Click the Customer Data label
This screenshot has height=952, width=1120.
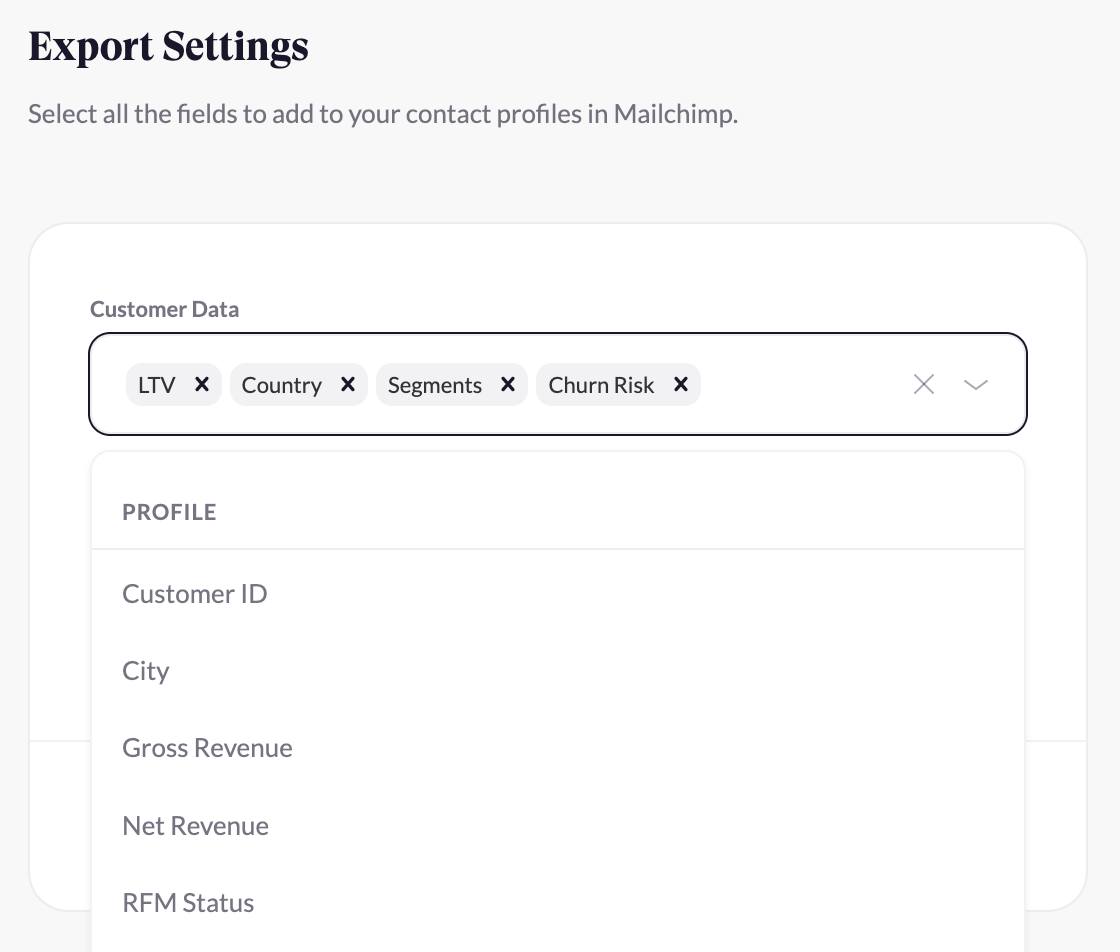pos(164,309)
